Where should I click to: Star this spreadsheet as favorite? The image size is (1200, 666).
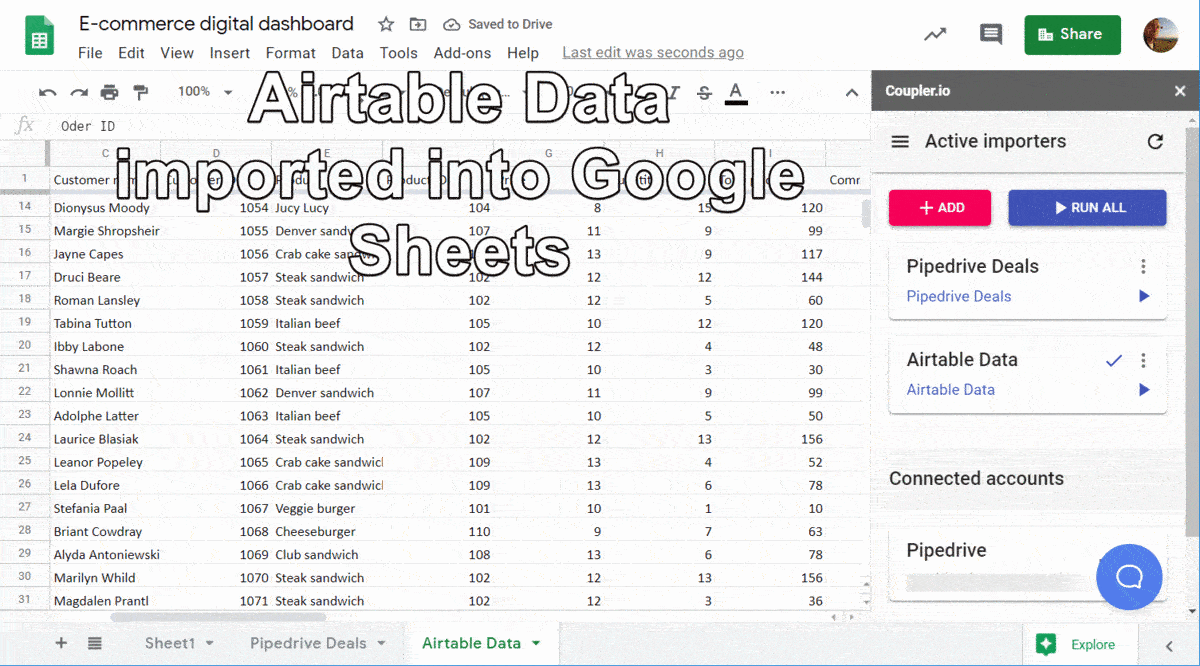click(386, 23)
